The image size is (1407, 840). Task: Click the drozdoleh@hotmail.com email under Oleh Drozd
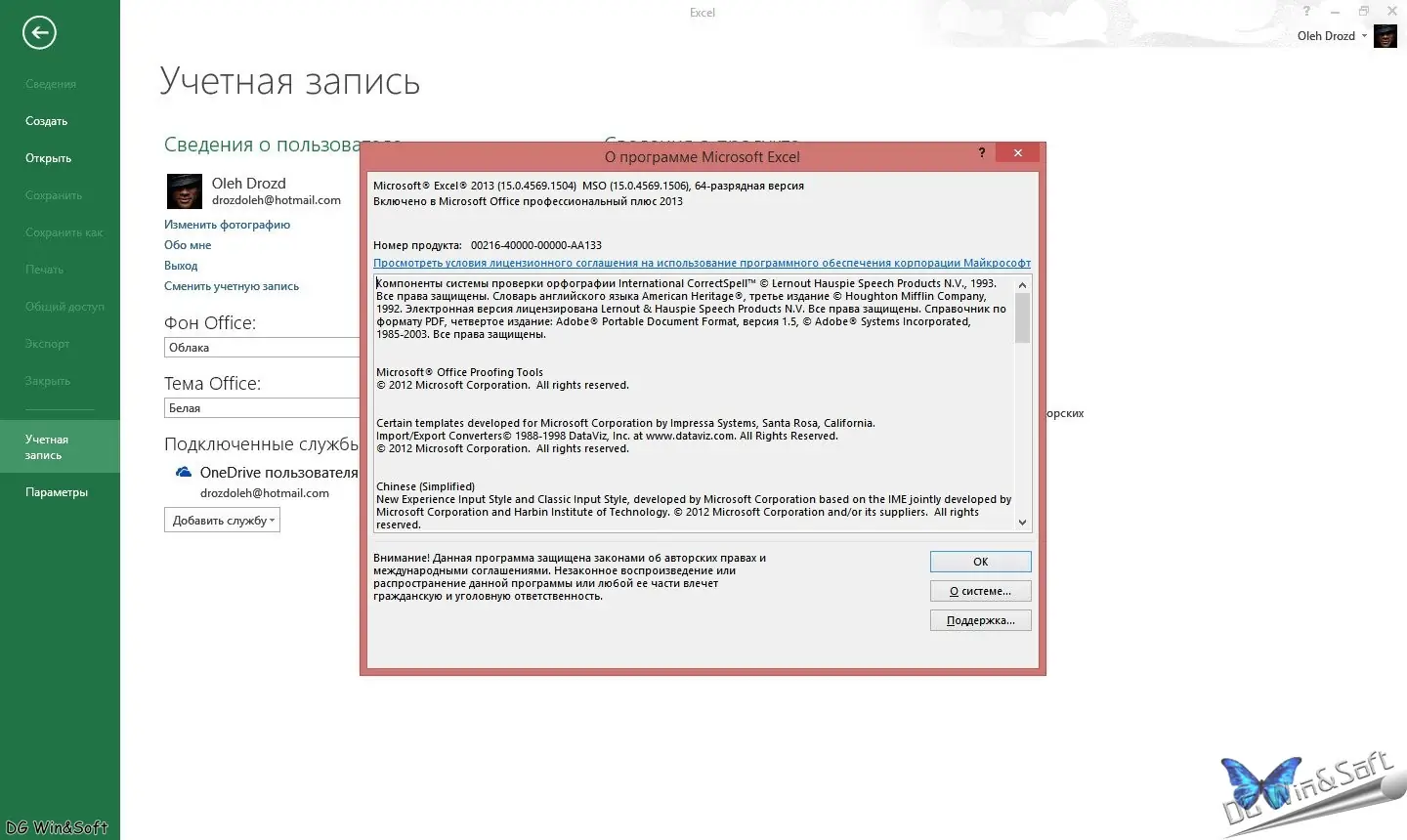277,200
